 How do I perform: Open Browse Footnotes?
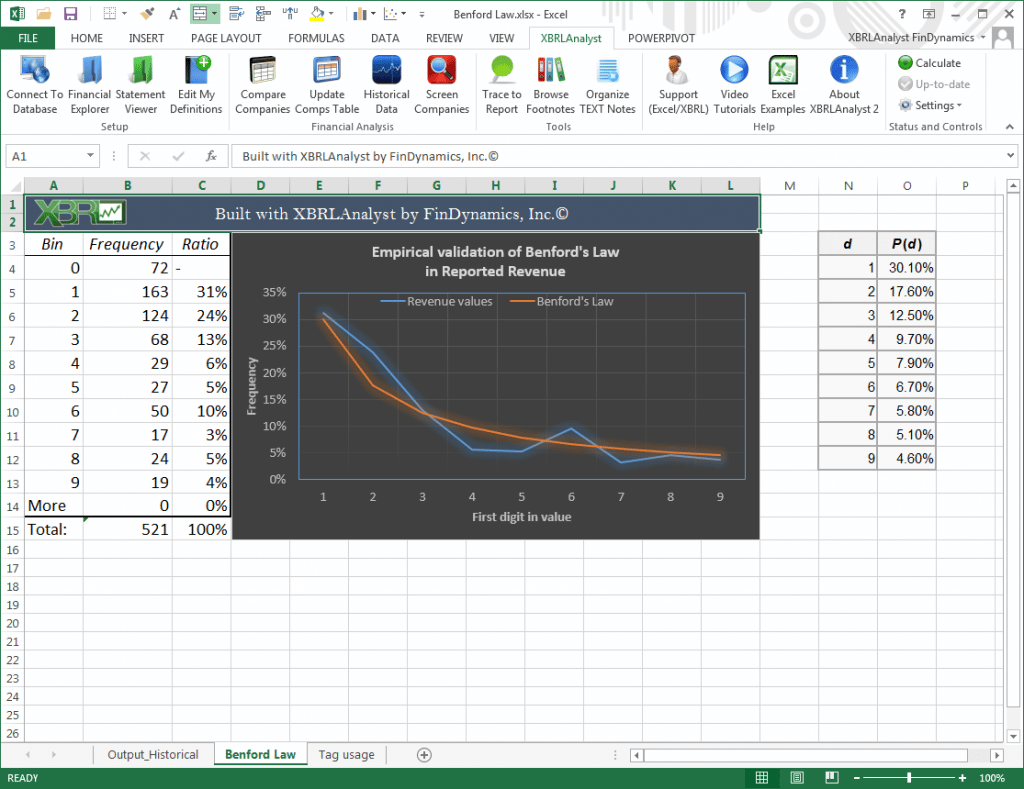550,84
